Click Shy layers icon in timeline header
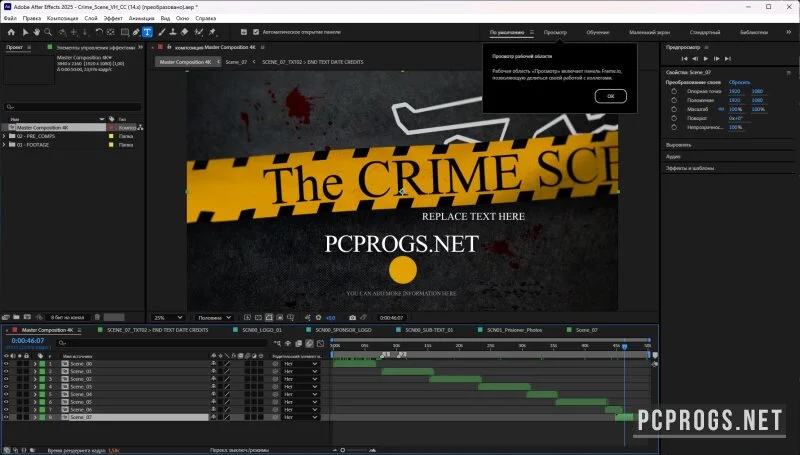 point(288,343)
